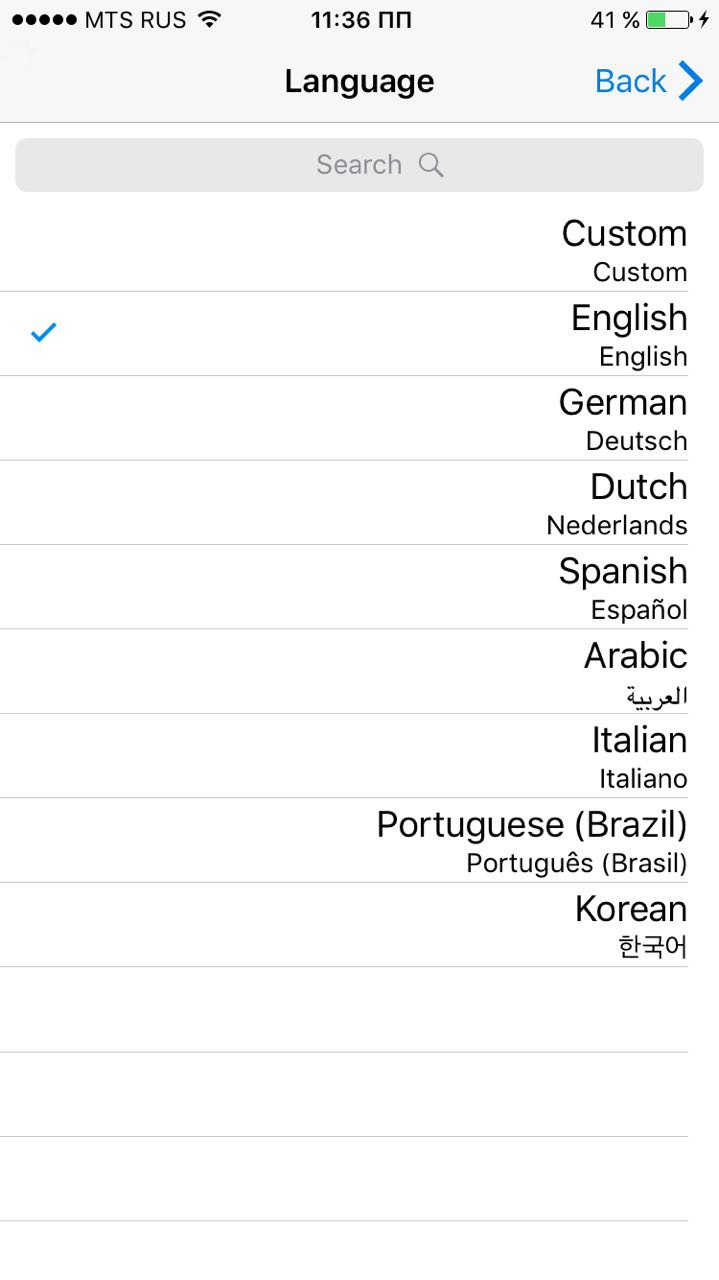This screenshot has height=1280, width=719.
Task: Tap the battery icon in status bar
Action: click(668, 20)
